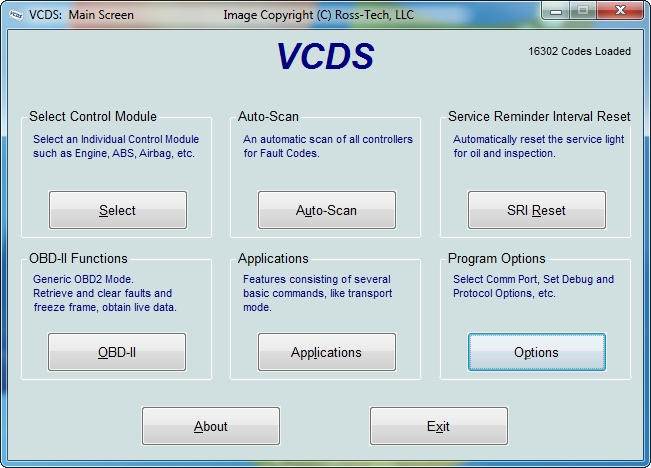Image resolution: width=651 pixels, height=468 pixels.
Task: Click the 'Select Control Module' group label
Action: click(x=93, y=116)
